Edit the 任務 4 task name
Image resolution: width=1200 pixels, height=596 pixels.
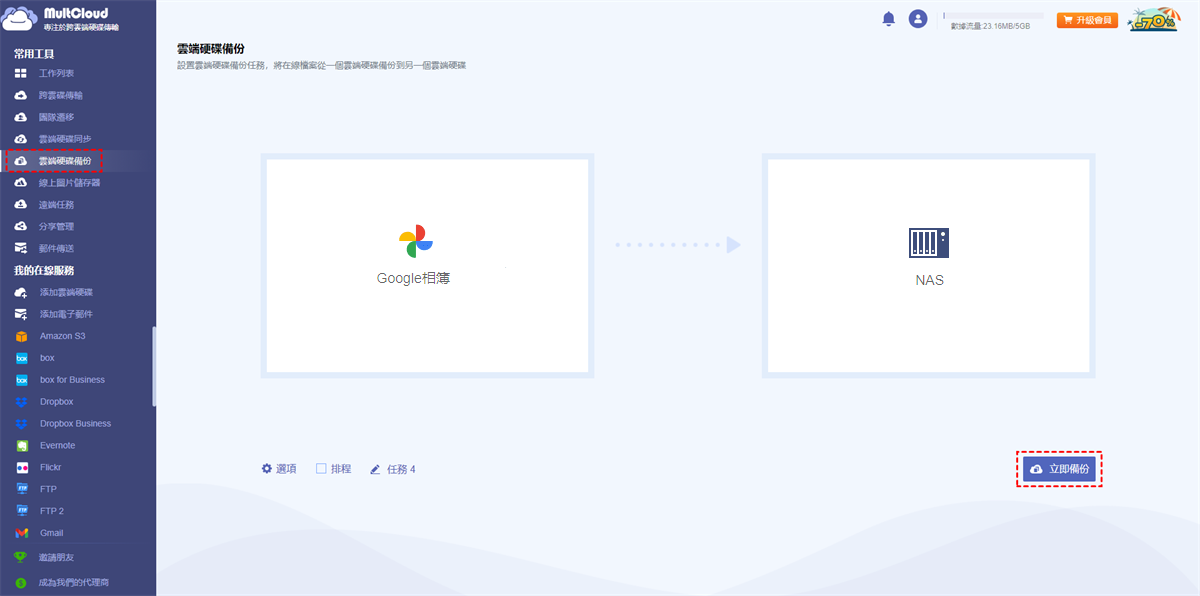tap(393, 469)
